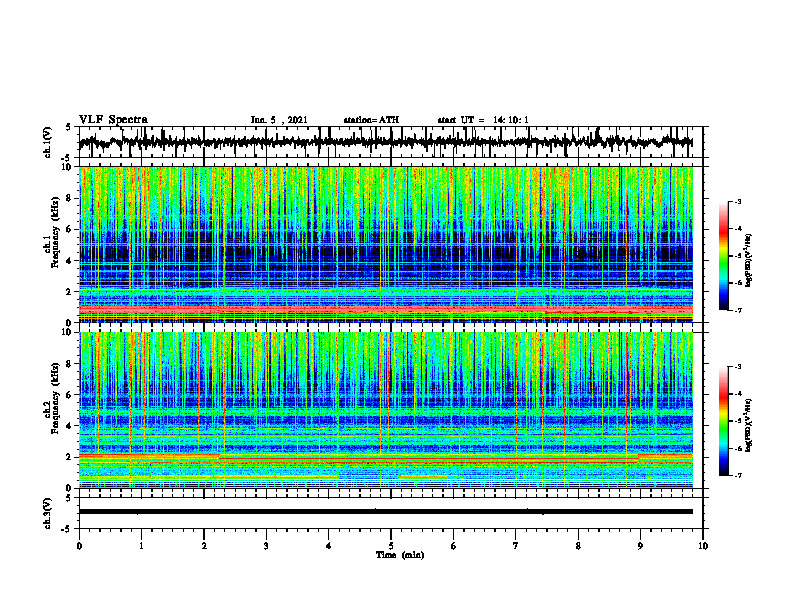Click inside the ch.2 spectrogram panel
This screenshot has width=792, height=612.
point(386,410)
